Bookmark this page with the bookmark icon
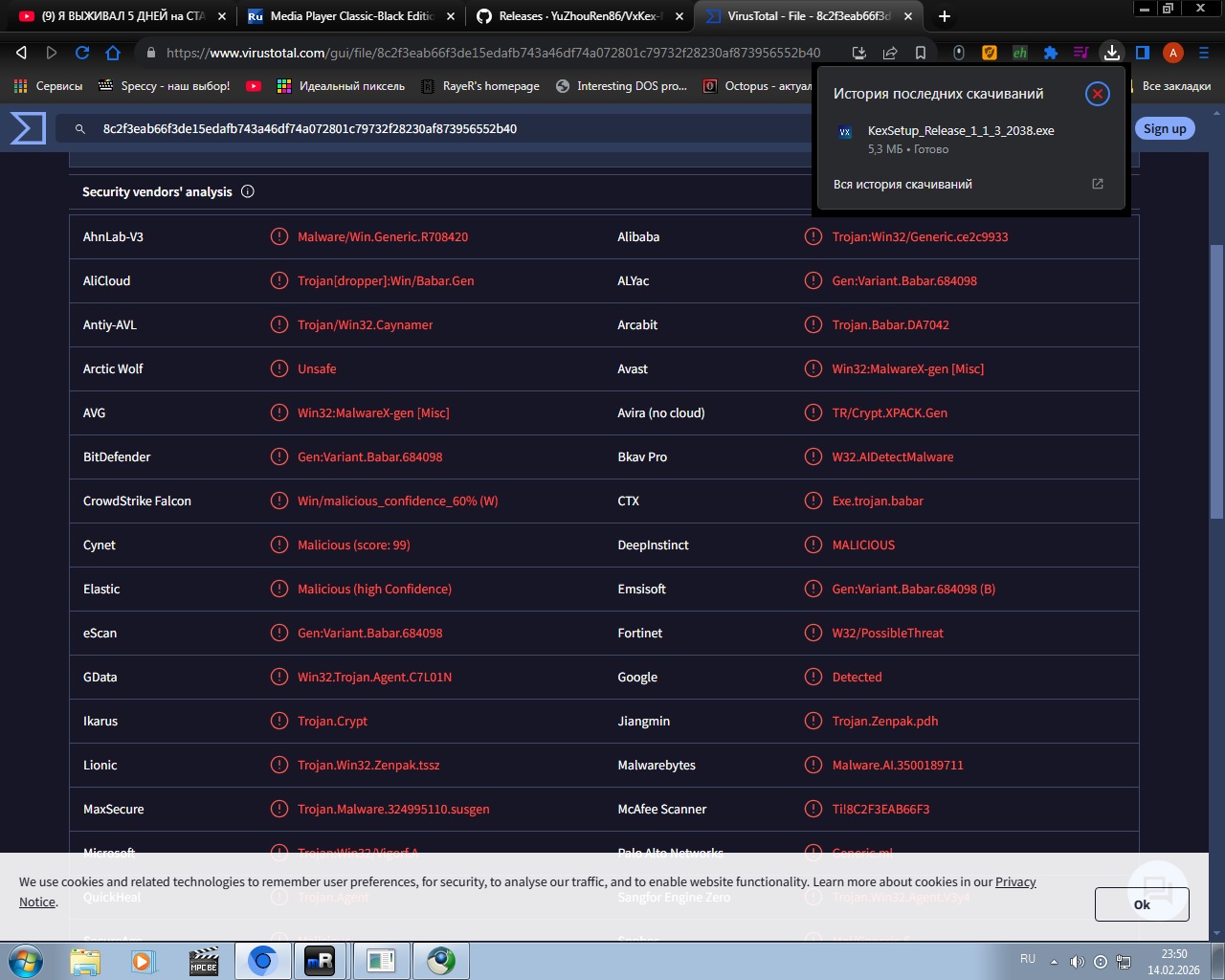This screenshot has height=980, width=1225. coord(921,53)
